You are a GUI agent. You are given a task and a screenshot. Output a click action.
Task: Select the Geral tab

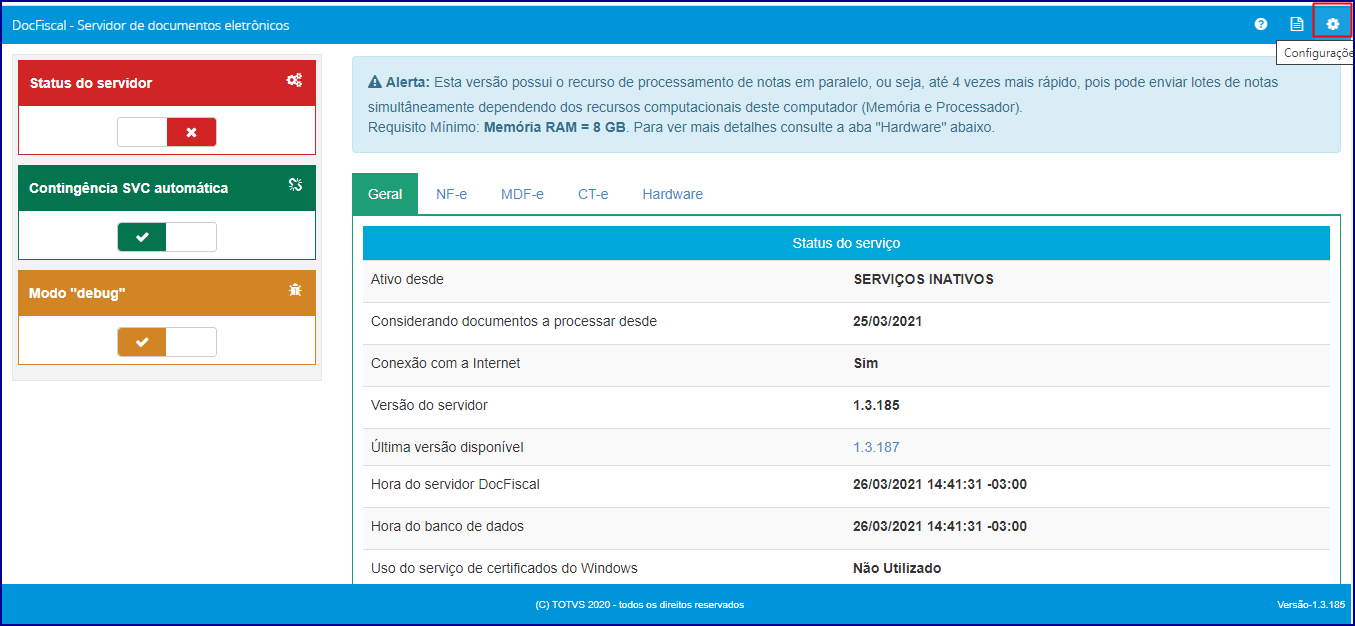pyautogui.click(x=385, y=194)
